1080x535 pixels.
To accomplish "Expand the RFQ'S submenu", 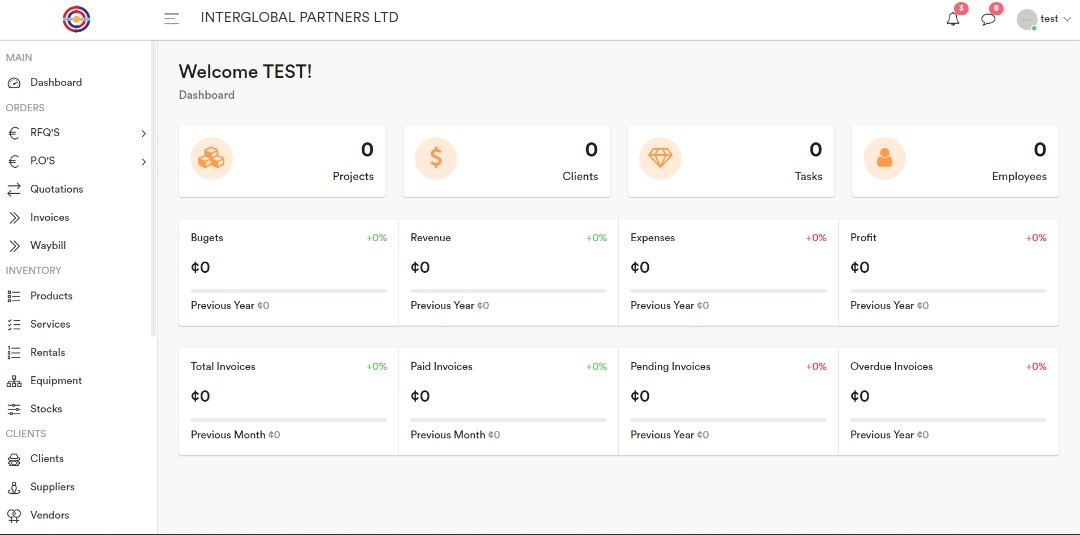I will point(143,133).
